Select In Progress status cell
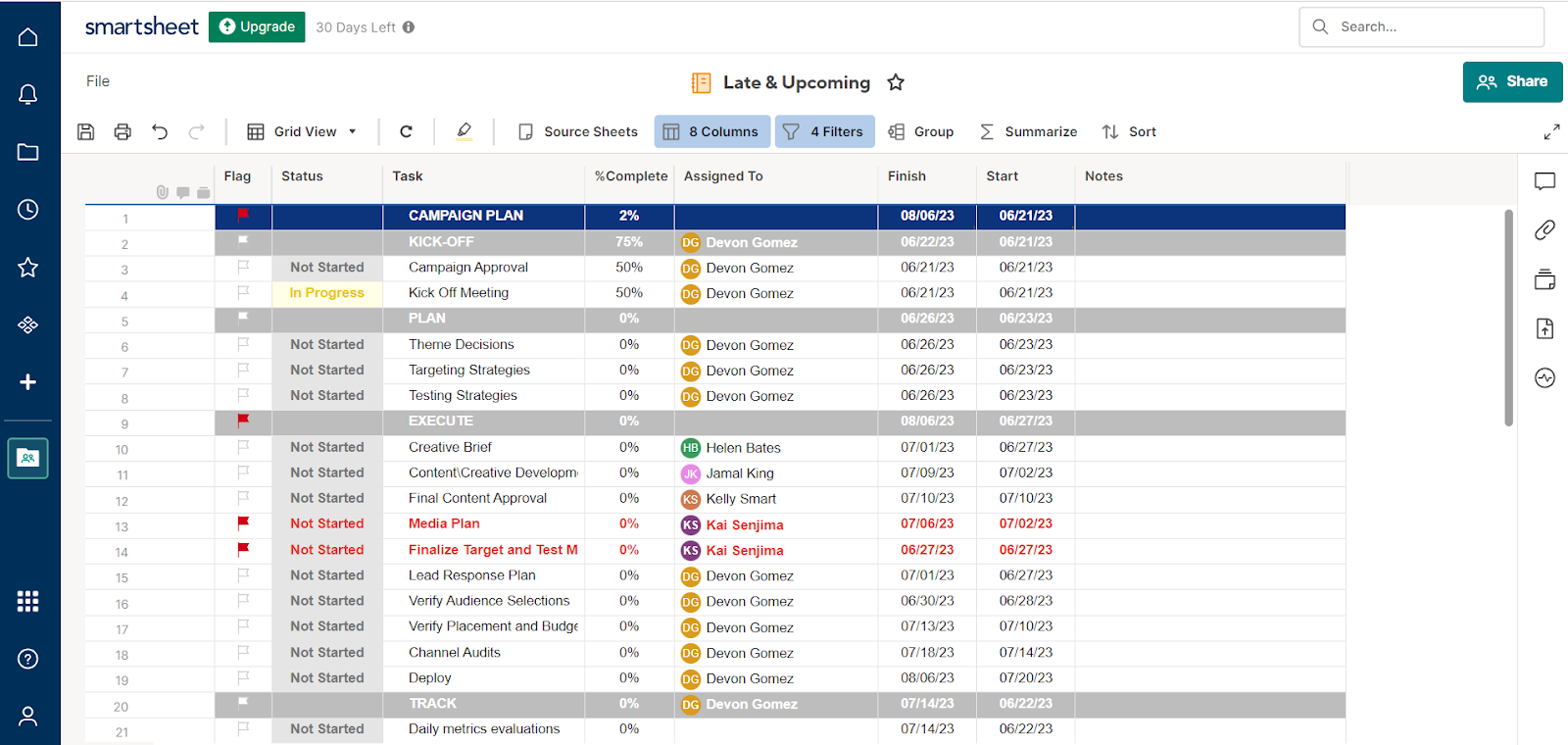This screenshot has height=745, width=1568. pos(327,293)
